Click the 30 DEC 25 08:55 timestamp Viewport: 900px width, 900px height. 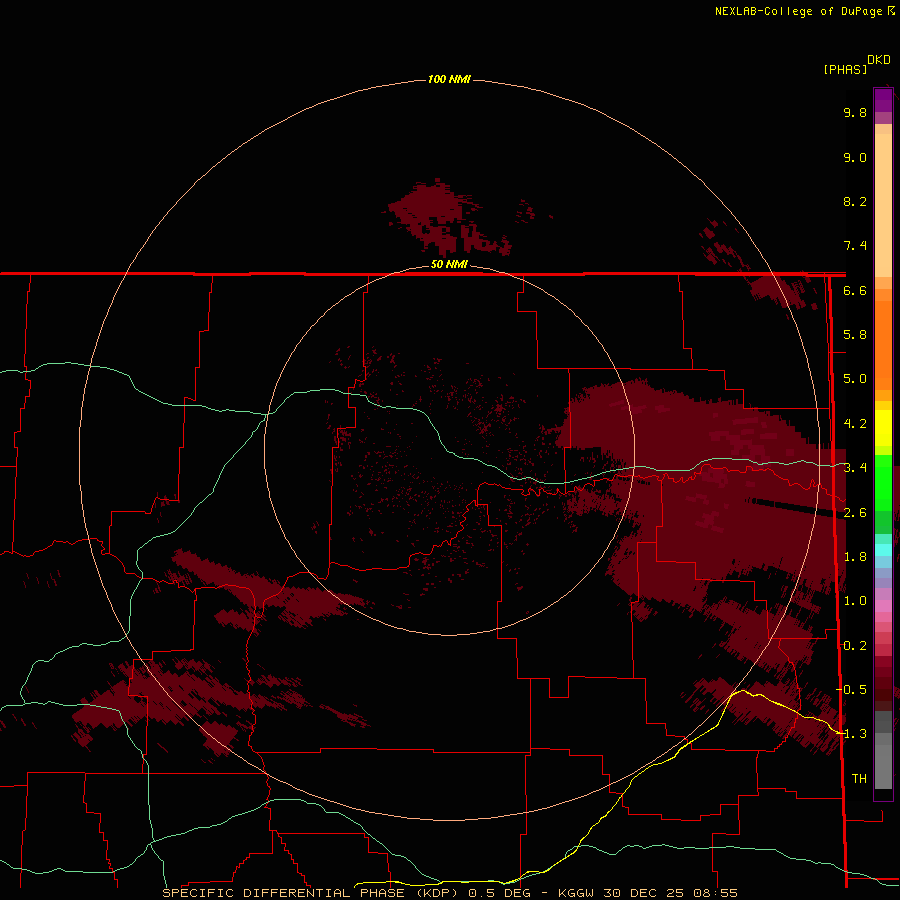(670, 893)
